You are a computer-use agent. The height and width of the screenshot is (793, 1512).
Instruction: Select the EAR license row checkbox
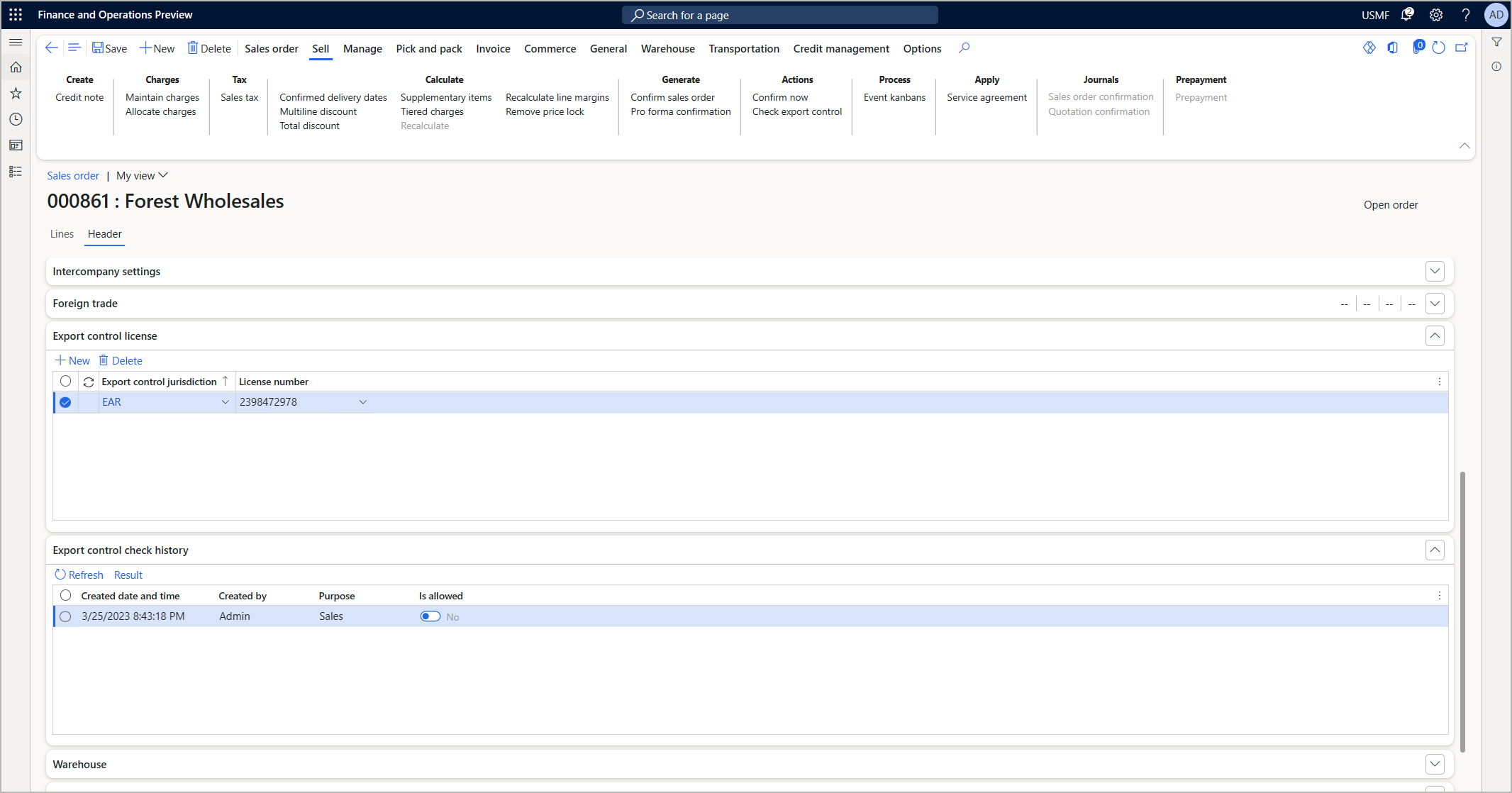click(x=65, y=401)
